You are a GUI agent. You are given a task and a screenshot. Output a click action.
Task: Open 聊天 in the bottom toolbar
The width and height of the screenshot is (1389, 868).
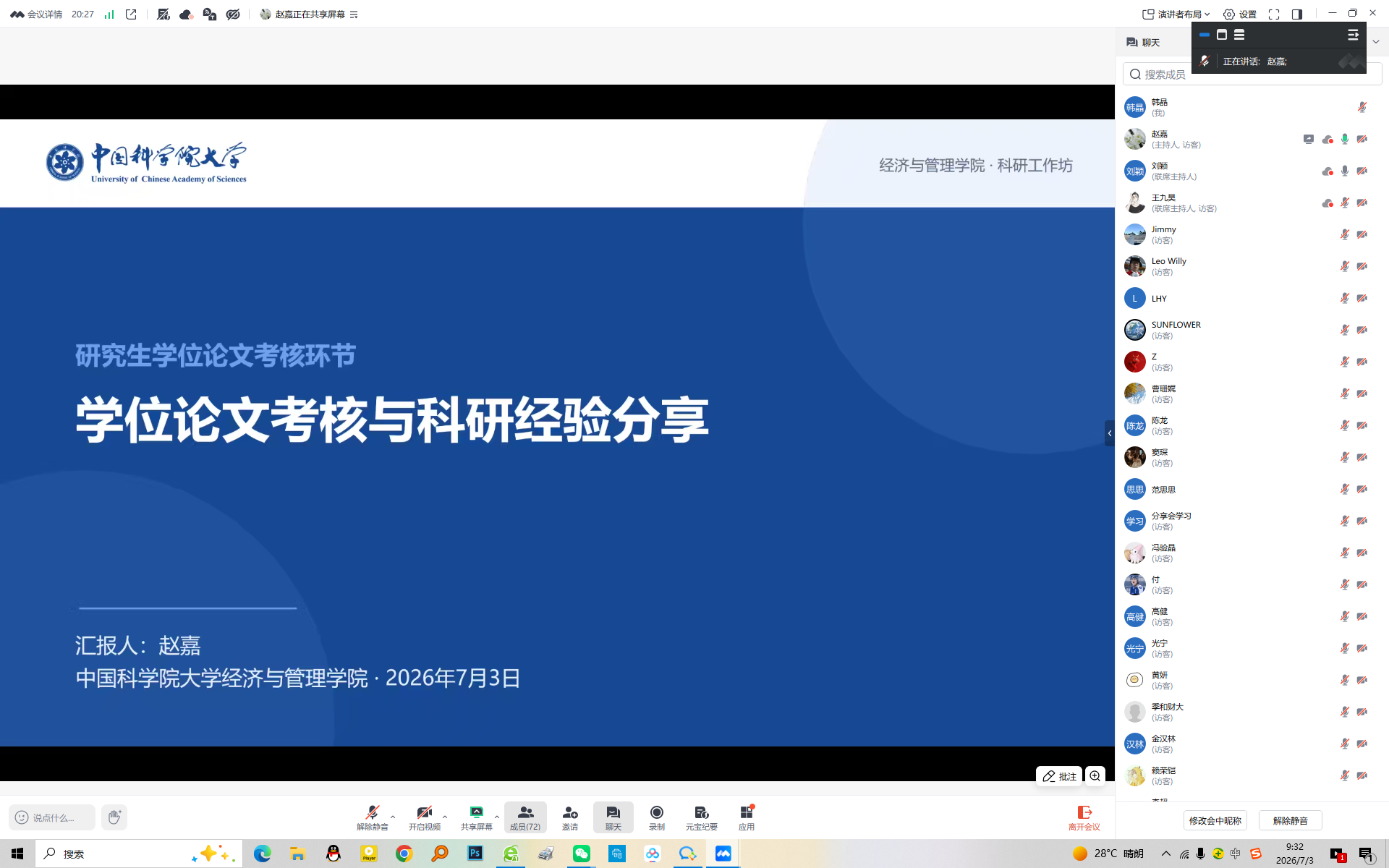[613, 817]
